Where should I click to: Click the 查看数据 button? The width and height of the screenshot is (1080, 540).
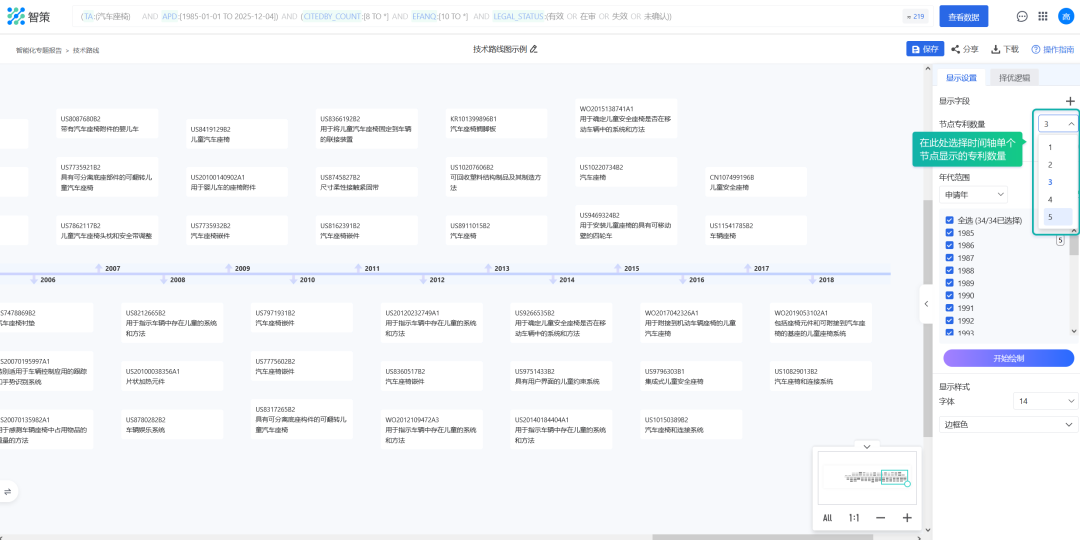[x=964, y=16]
